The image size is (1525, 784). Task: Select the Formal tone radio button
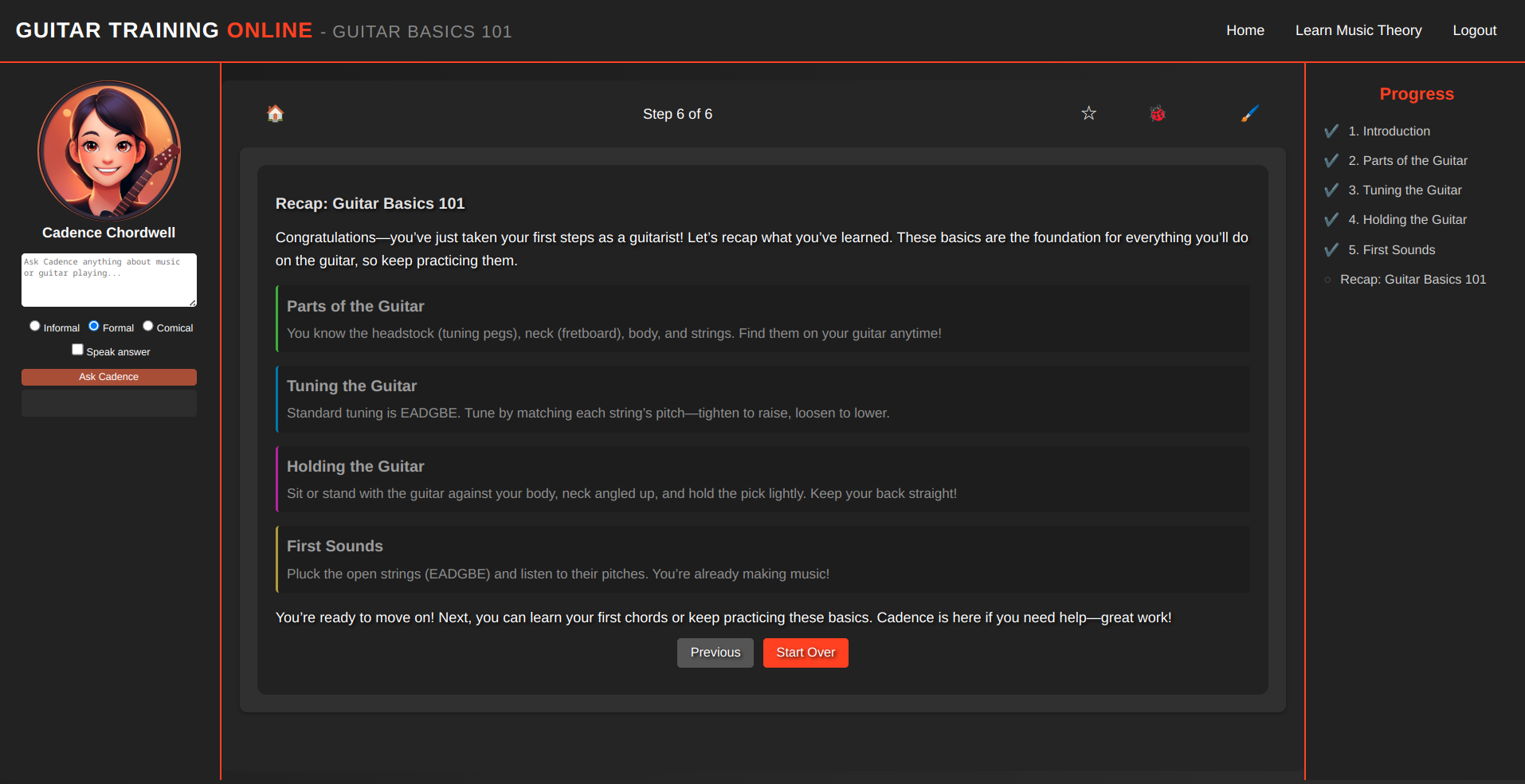[x=94, y=326]
